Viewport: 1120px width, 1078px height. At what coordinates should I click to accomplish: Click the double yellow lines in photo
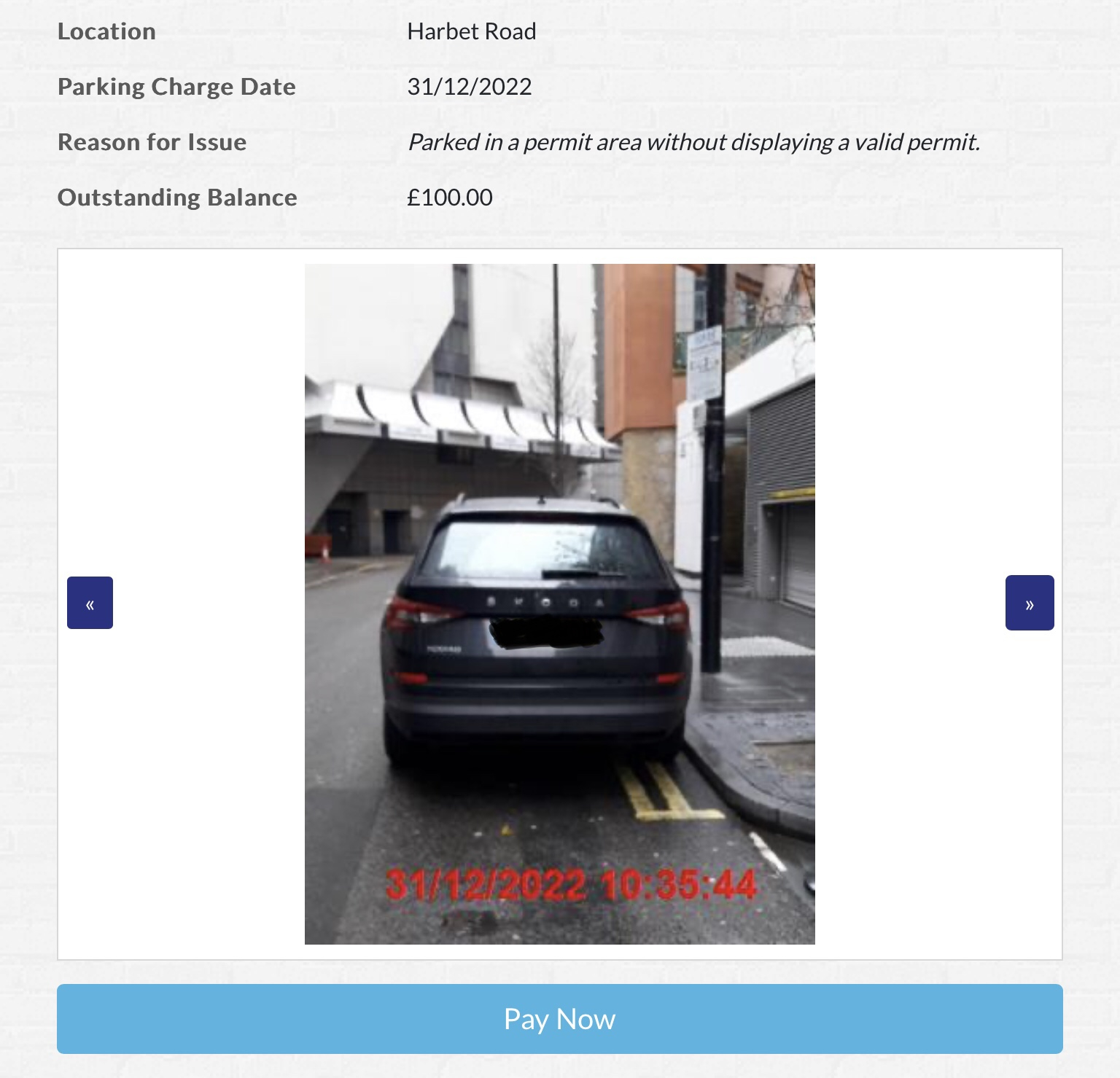pyautogui.click(x=665, y=791)
